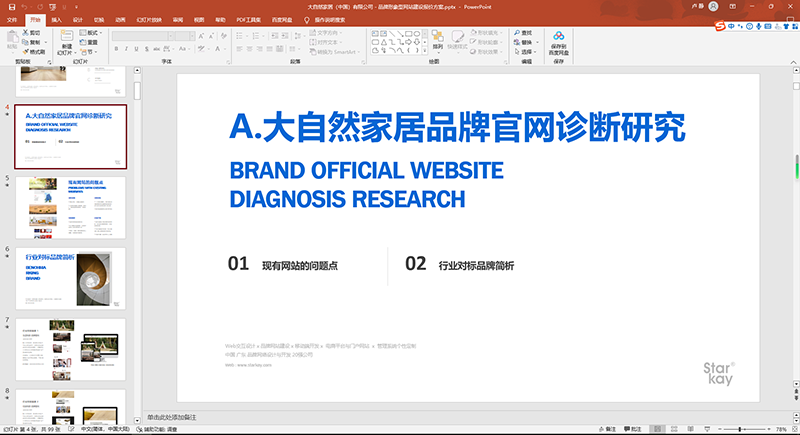Open the Select (选择) dropdown
This screenshot has width=800, height=435.
pyautogui.click(x=525, y=52)
